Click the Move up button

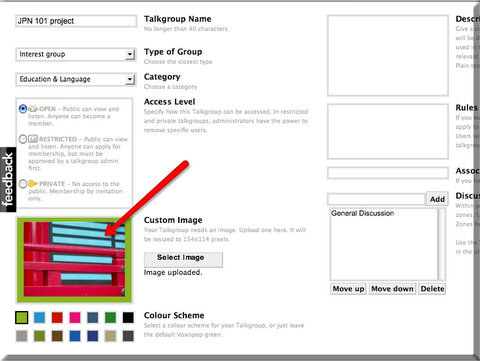(348, 289)
